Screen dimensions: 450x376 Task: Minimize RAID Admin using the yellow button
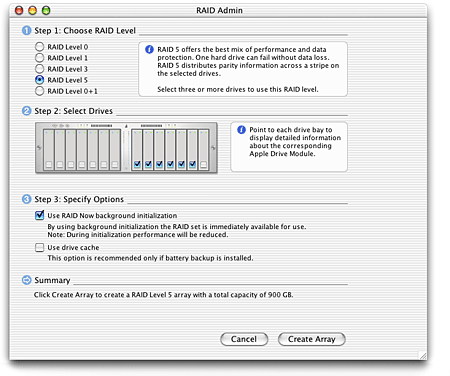[32, 10]
